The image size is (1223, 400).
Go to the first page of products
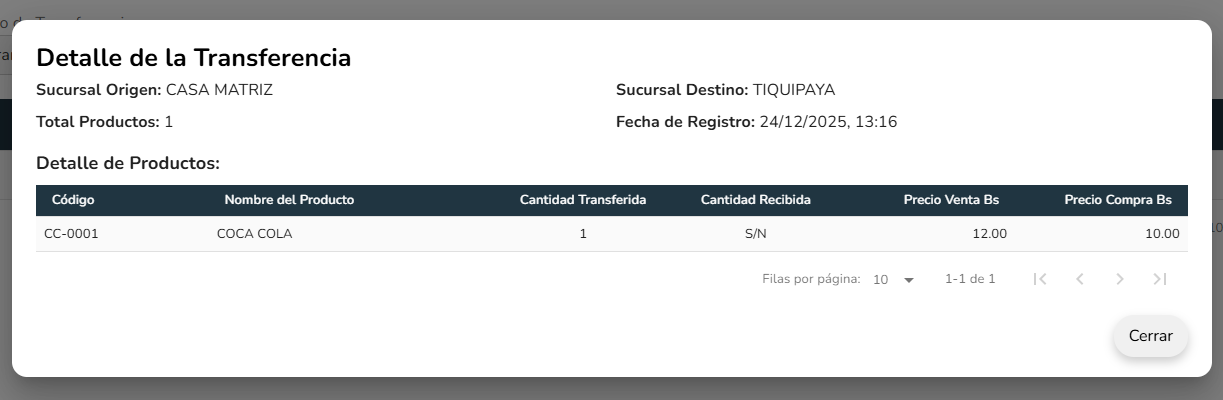click(1040, 280)
